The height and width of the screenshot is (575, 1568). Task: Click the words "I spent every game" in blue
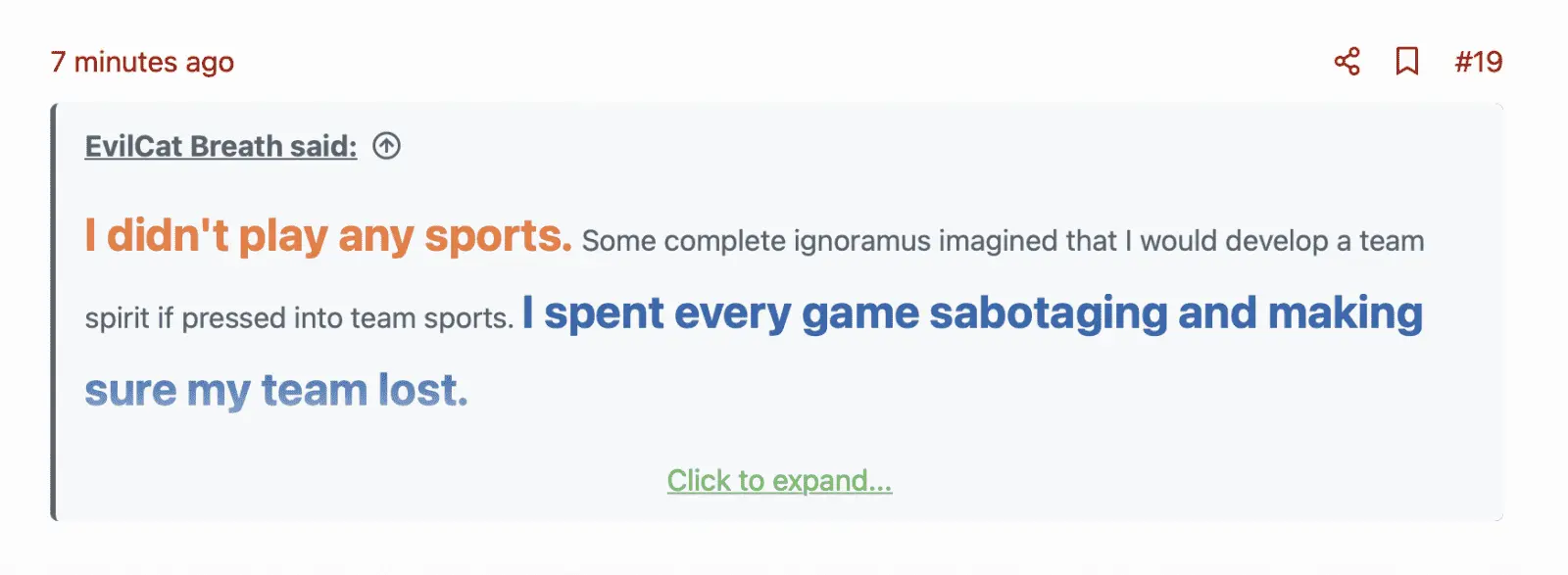pyautogui.click(x=657, y=313)
